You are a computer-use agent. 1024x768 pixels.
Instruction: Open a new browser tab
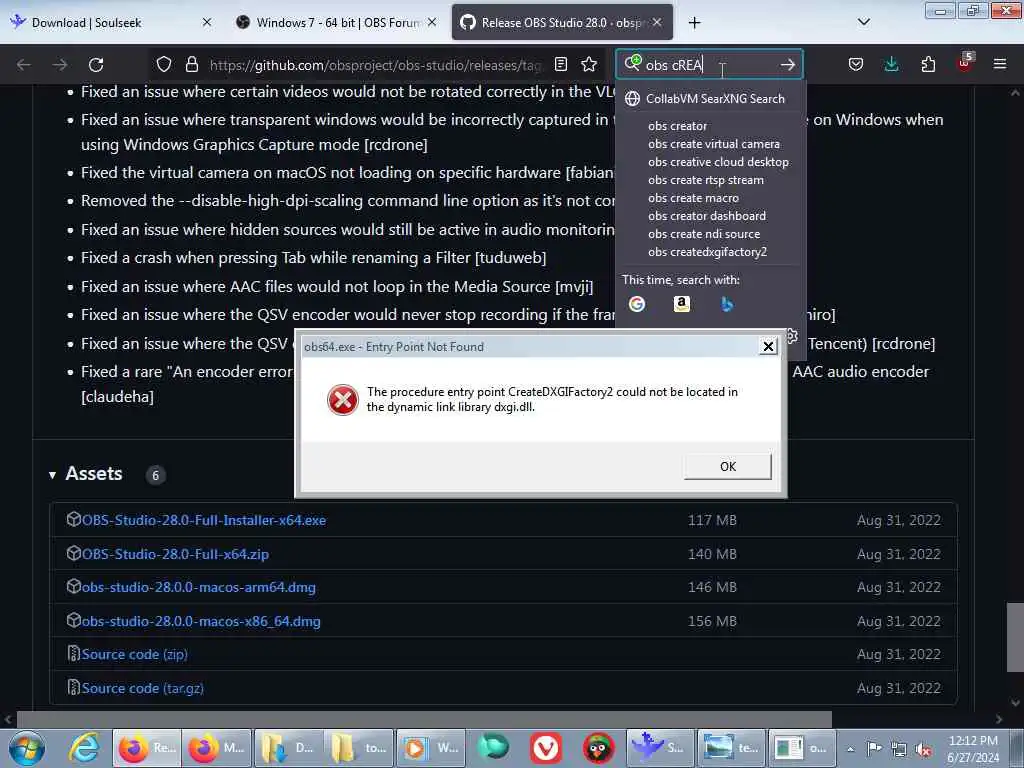tap(694, 23)
